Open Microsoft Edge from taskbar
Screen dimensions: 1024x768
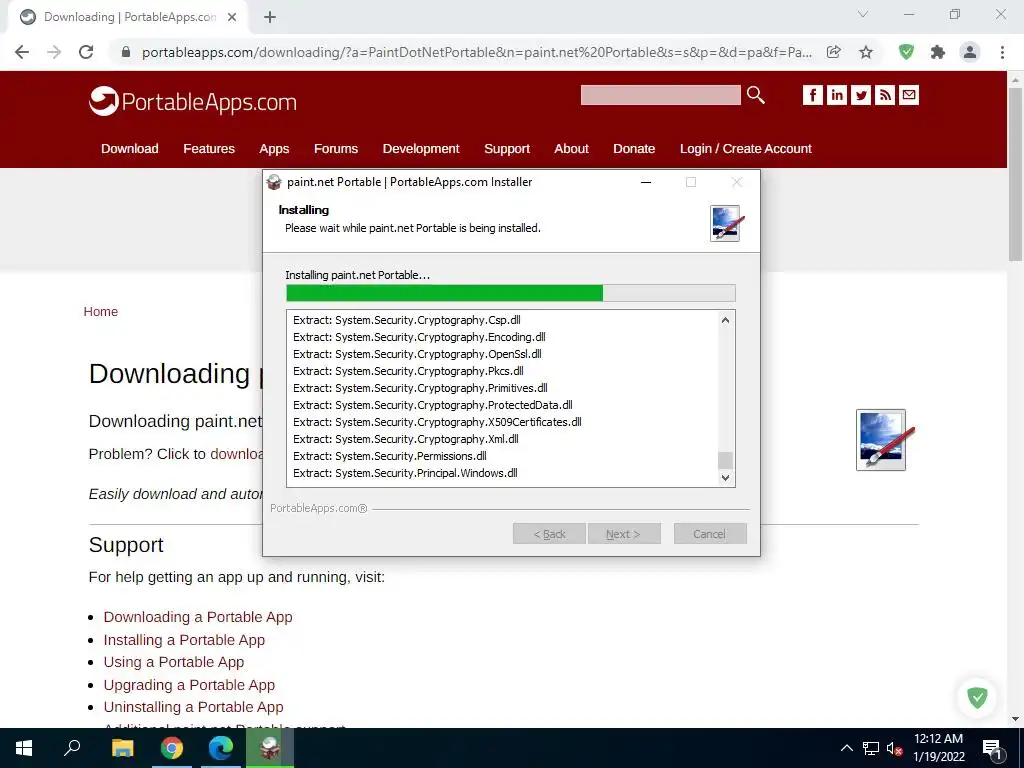[221, 748]
